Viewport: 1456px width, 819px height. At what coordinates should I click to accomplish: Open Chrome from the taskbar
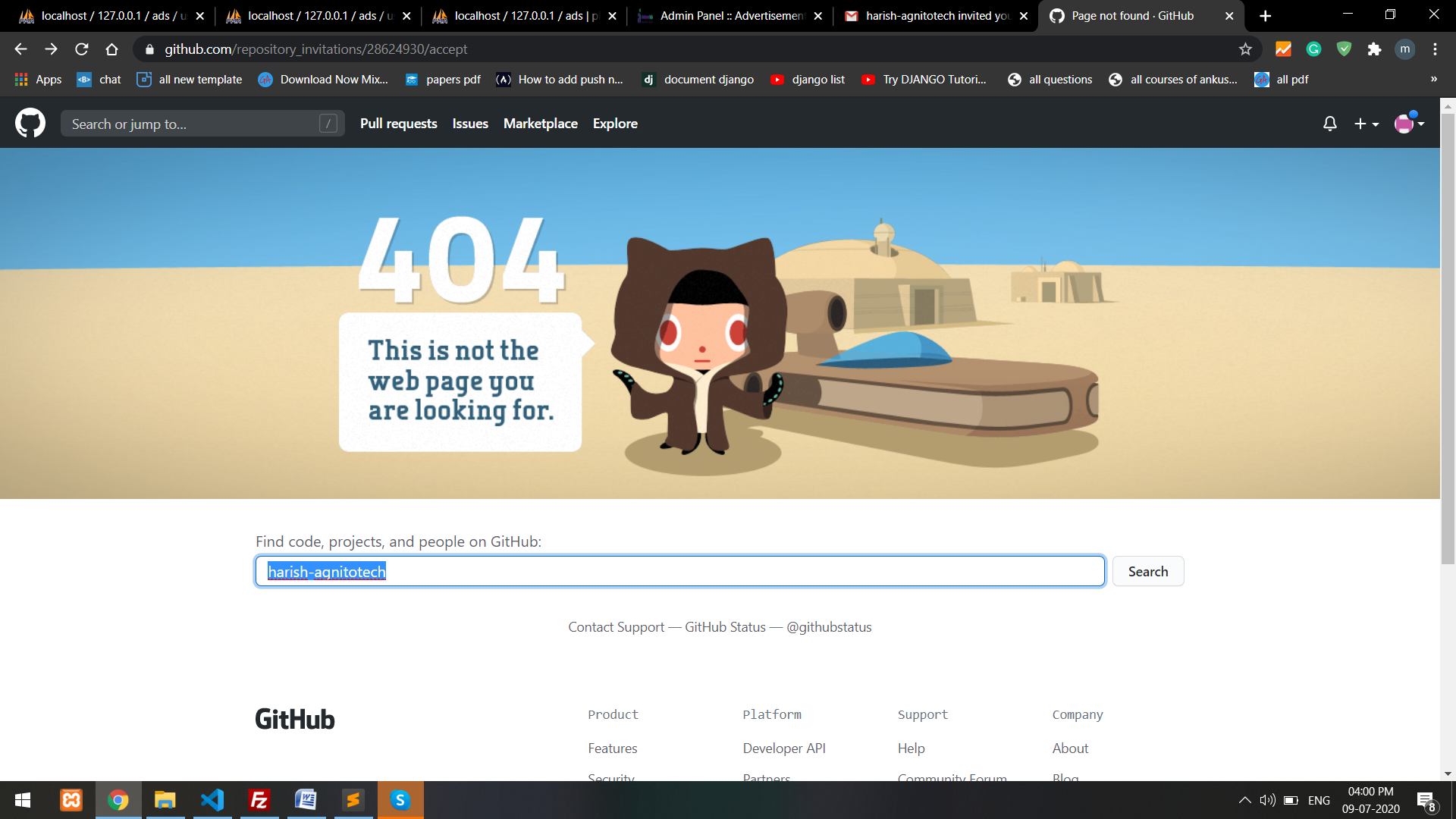(x=118, y=800)
